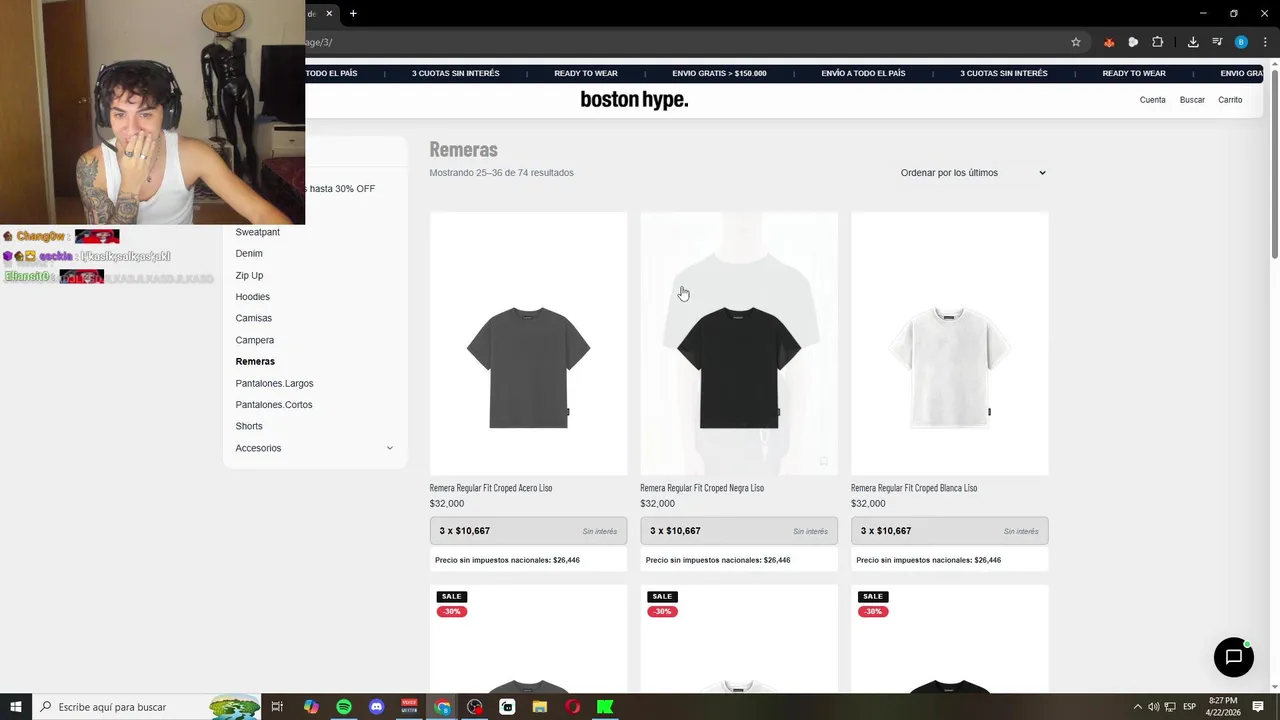Open the Zip Up category

pyautogui.click(x=249, y=276)
